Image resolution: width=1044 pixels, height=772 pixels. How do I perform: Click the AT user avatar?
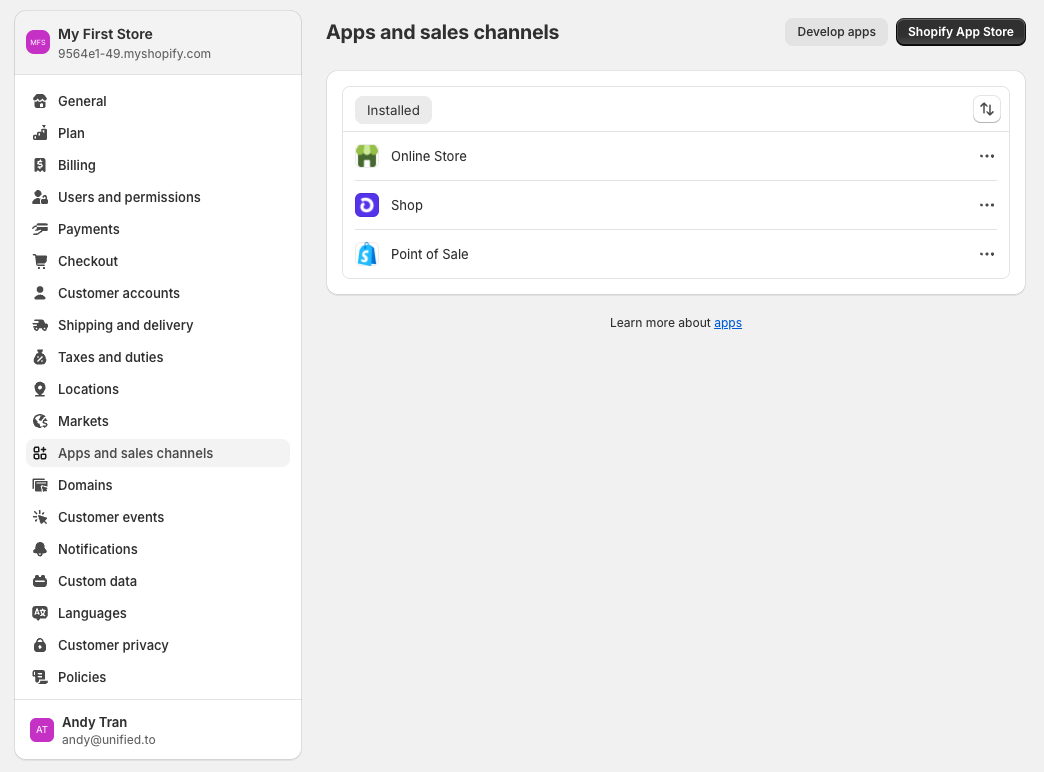pyautogui.click(x=42, y=730)
